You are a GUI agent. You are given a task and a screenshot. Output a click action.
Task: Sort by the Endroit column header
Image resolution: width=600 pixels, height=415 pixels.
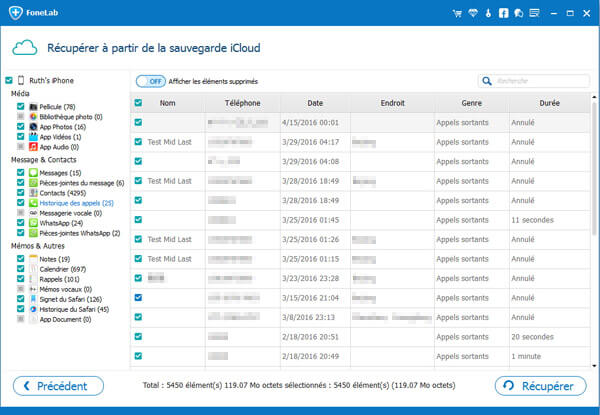pyautogui.click(x=393, y=103)
